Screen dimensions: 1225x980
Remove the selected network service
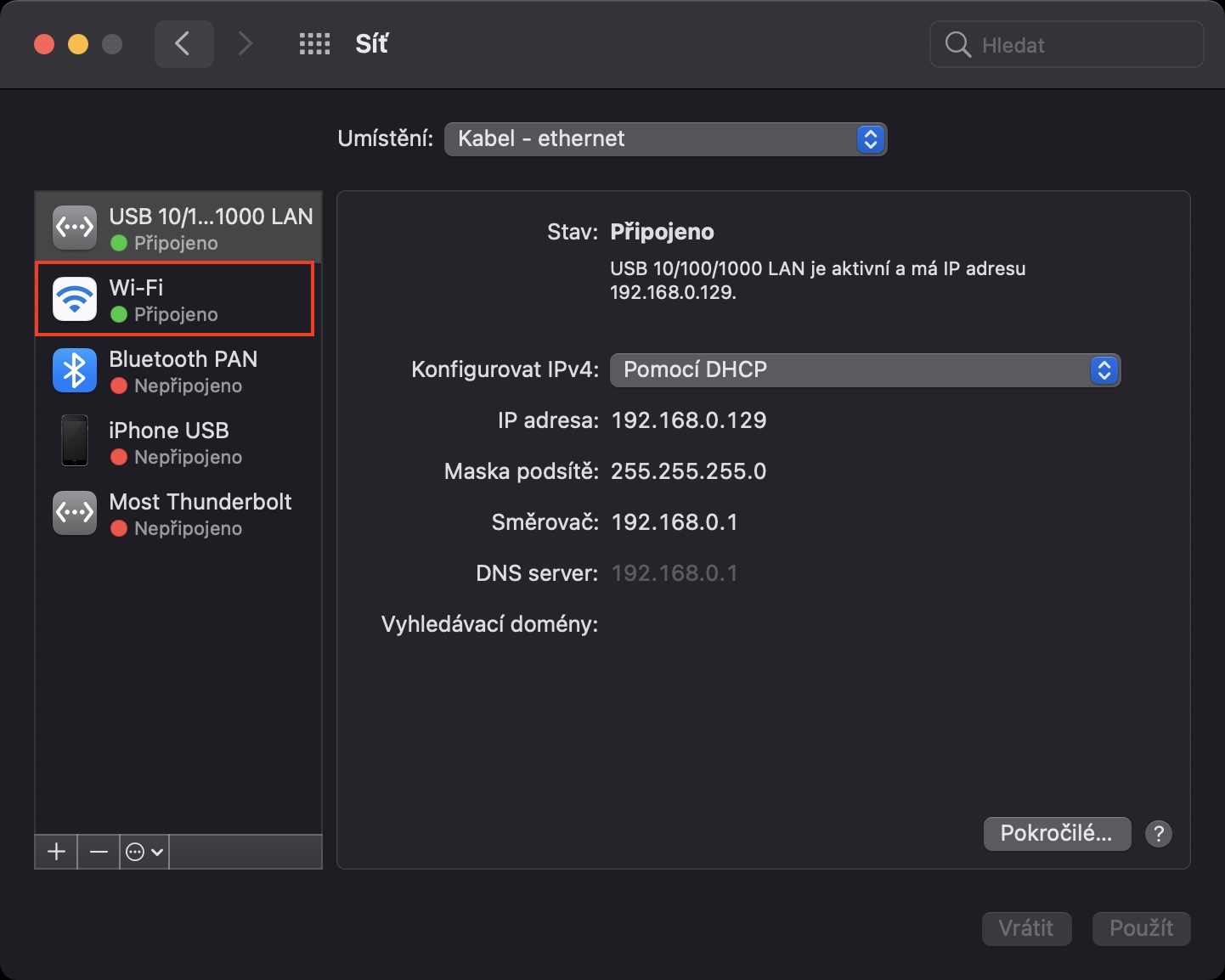click(99, 852)
